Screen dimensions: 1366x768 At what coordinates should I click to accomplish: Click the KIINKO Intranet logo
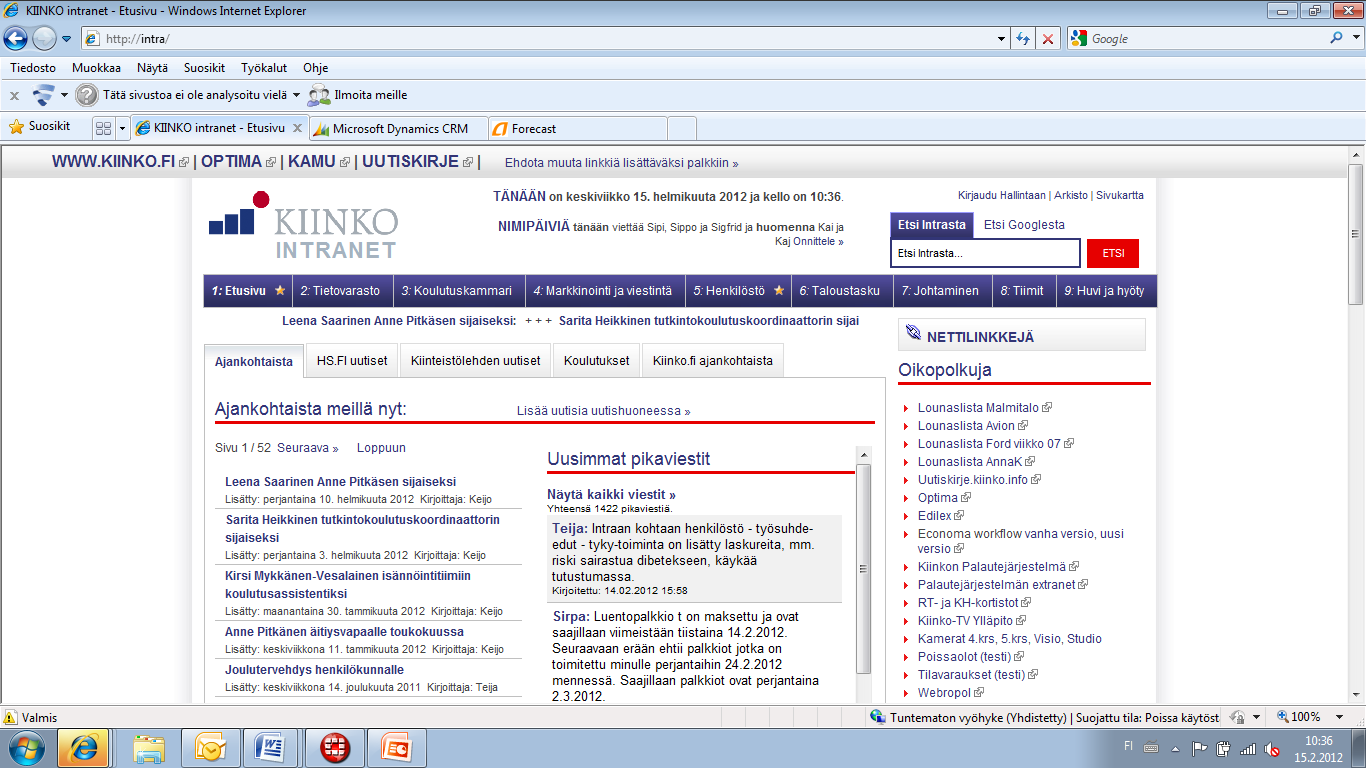303,225
